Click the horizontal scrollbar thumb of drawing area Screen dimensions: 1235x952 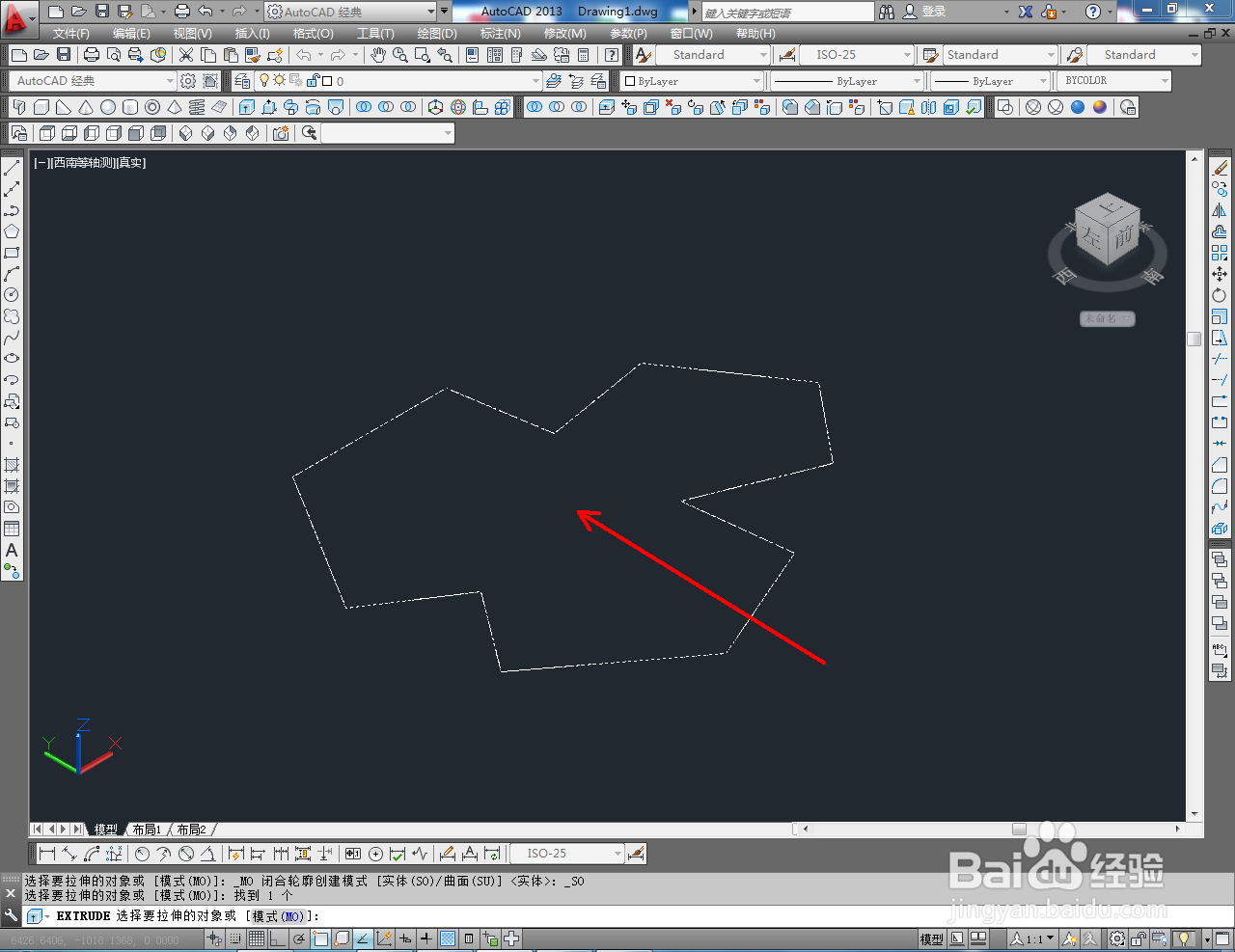[1019, 829]
